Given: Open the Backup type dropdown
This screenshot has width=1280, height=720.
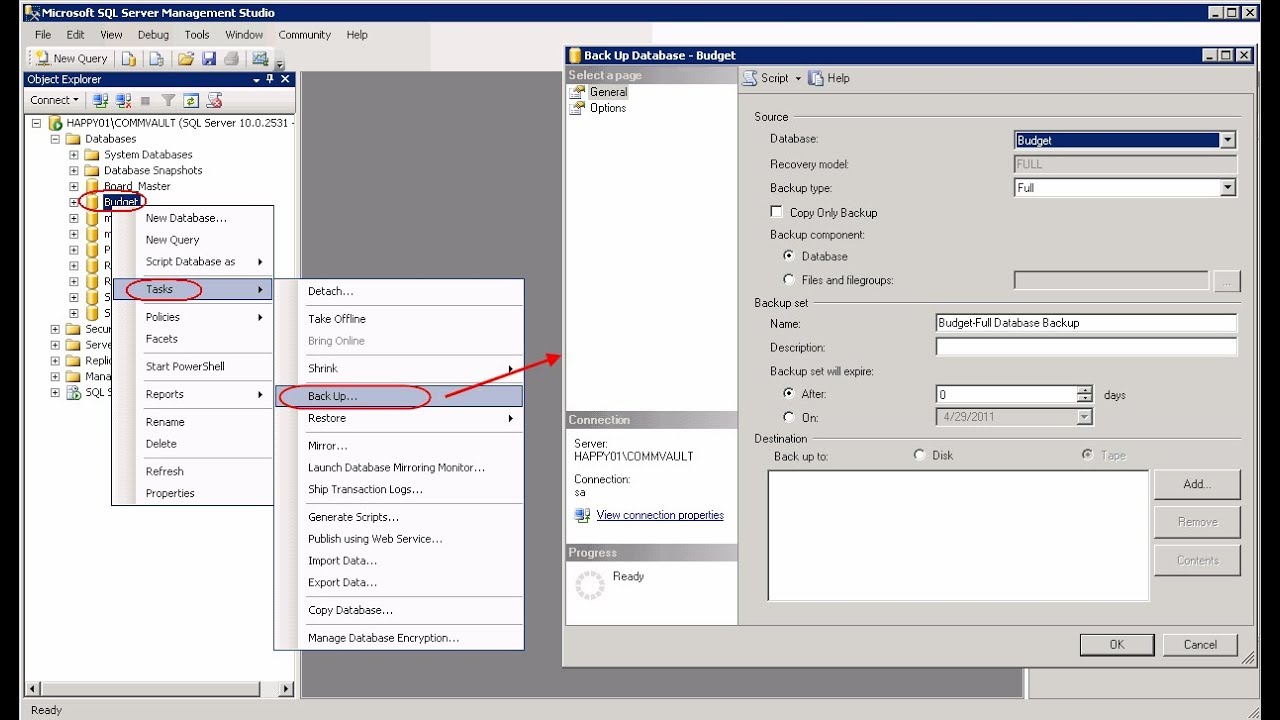Looking at the screenshot, I should click(1228, 188).
